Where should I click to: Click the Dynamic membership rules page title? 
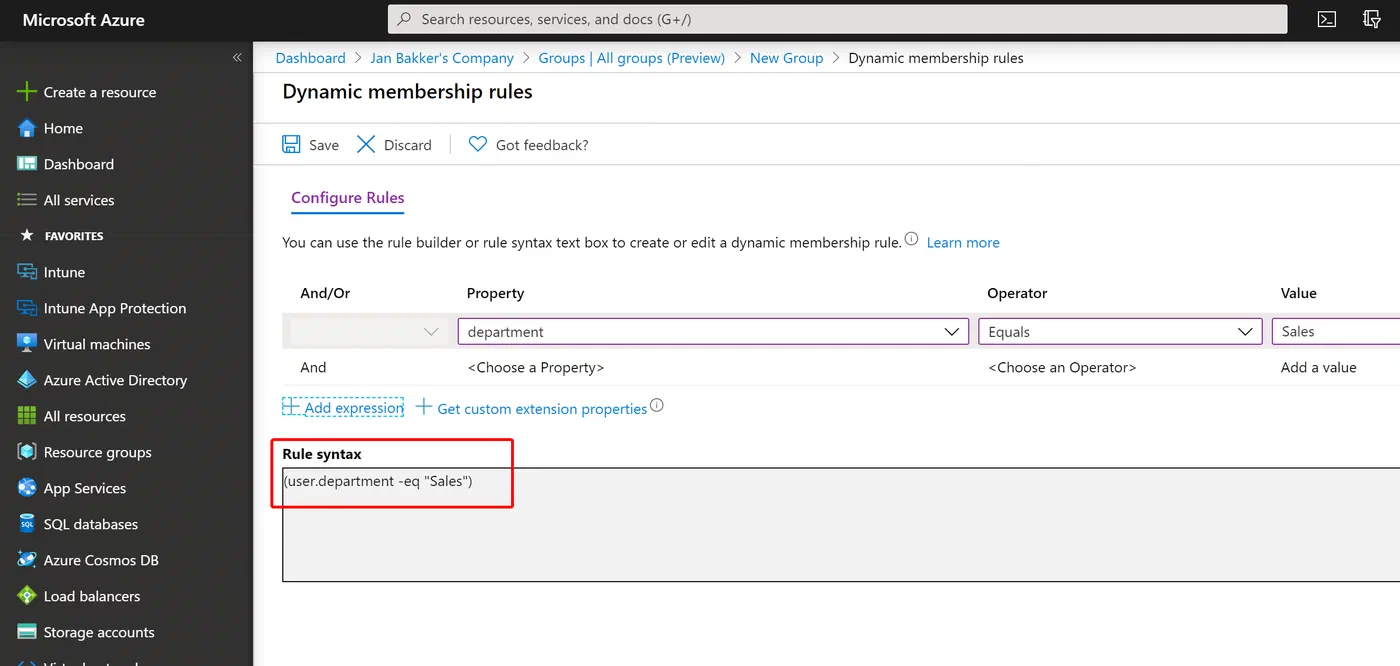[x=407, y=92]
